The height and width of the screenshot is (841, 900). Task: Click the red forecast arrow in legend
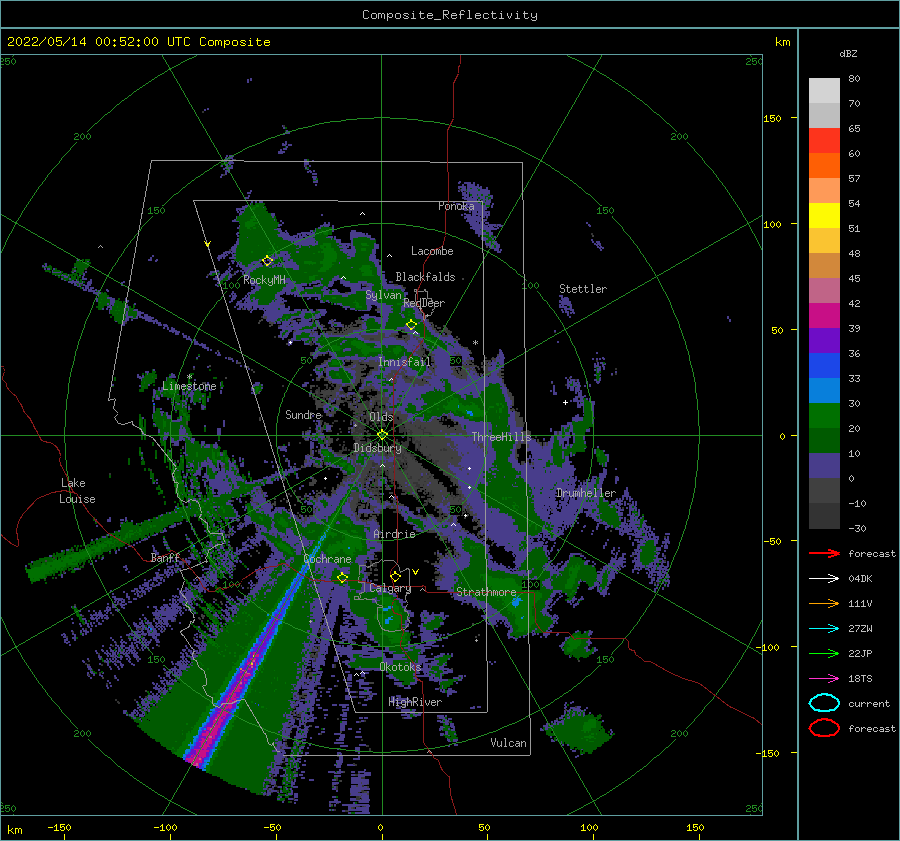tap(824, 553)
